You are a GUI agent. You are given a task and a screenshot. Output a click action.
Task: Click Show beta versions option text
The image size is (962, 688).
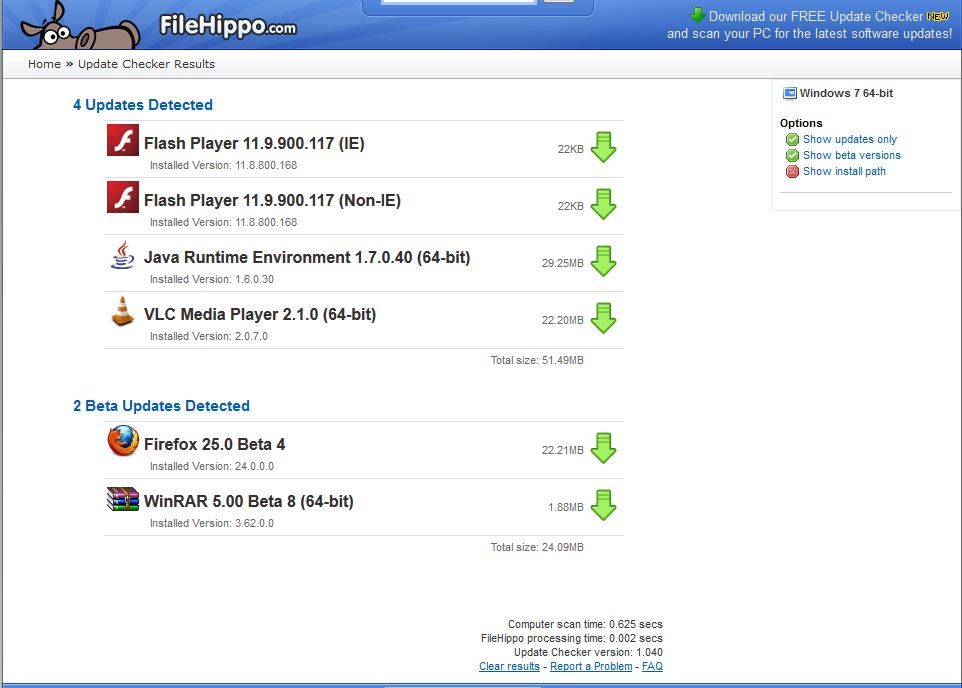tap(852, 155)
